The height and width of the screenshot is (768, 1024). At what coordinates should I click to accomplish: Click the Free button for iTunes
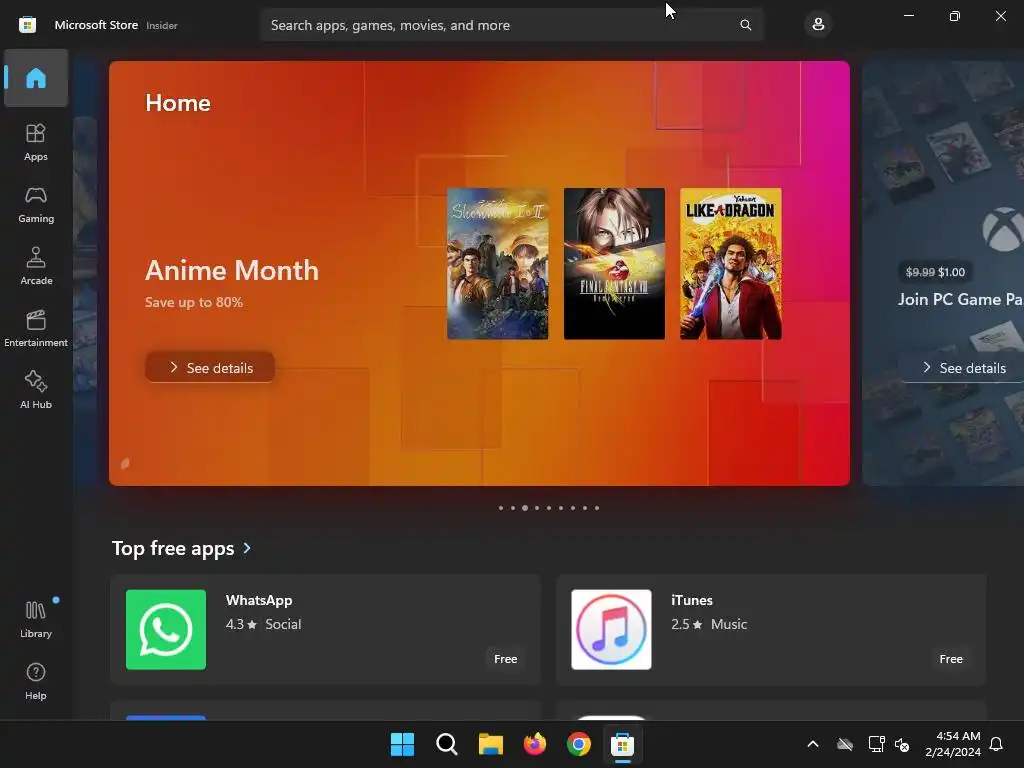[951, 659]
